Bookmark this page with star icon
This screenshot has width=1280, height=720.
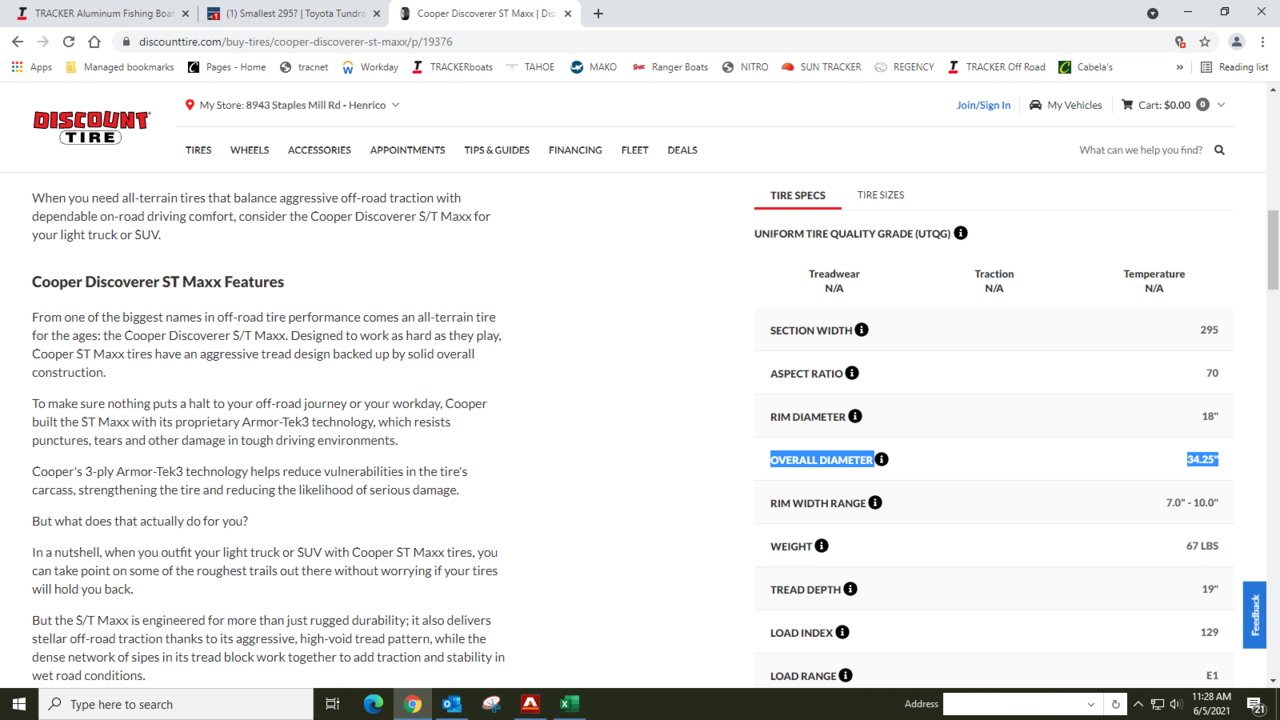(x=1205, y=42)
